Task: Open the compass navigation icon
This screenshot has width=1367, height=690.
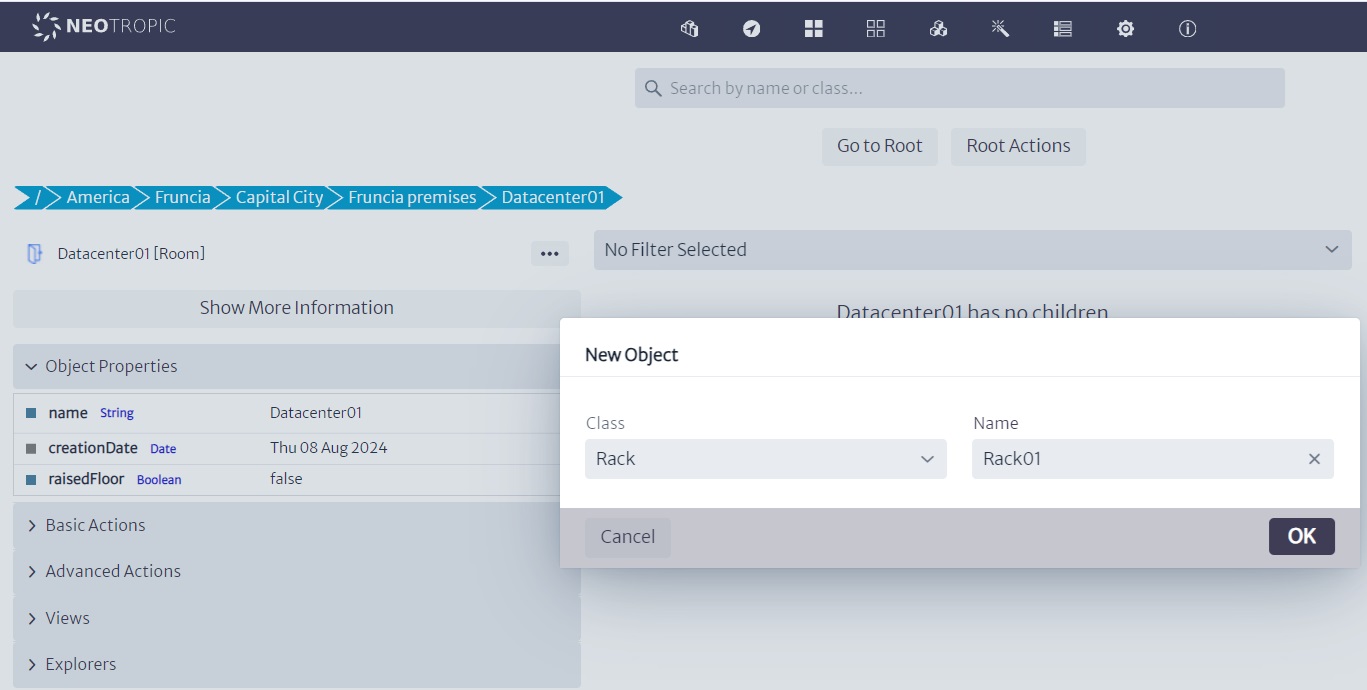Action: 751,29
